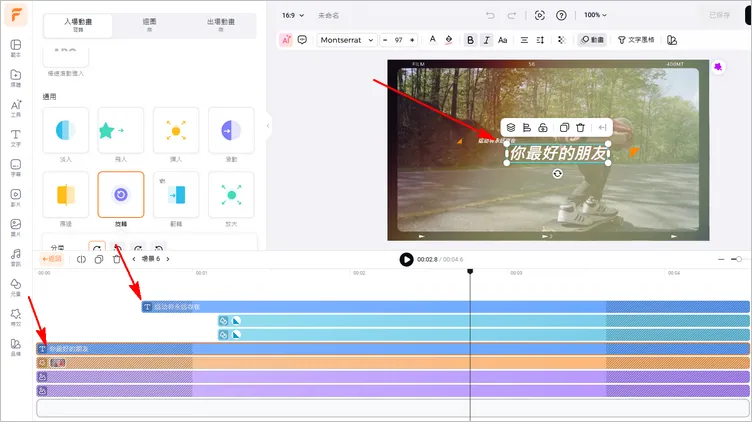Open the Subtitle panel in the sidebar
752x422 pixels.
pos(16,167)
